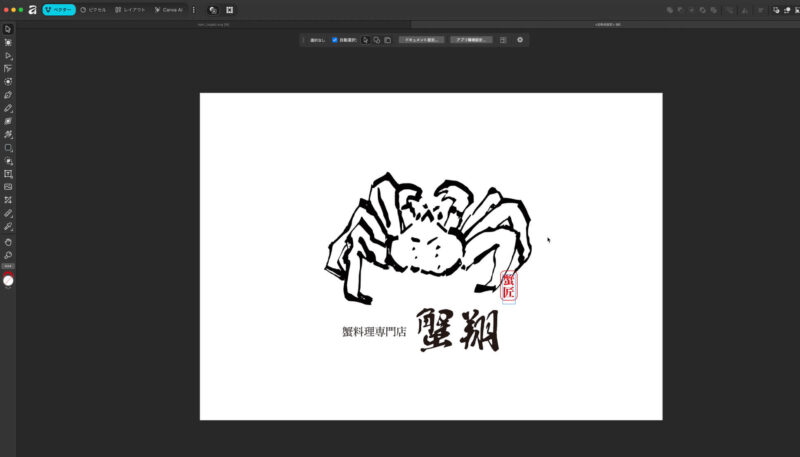The image size is (800, 457).
Task: Click the square frame icon beside persona tabs
Action: coord(230,10)
